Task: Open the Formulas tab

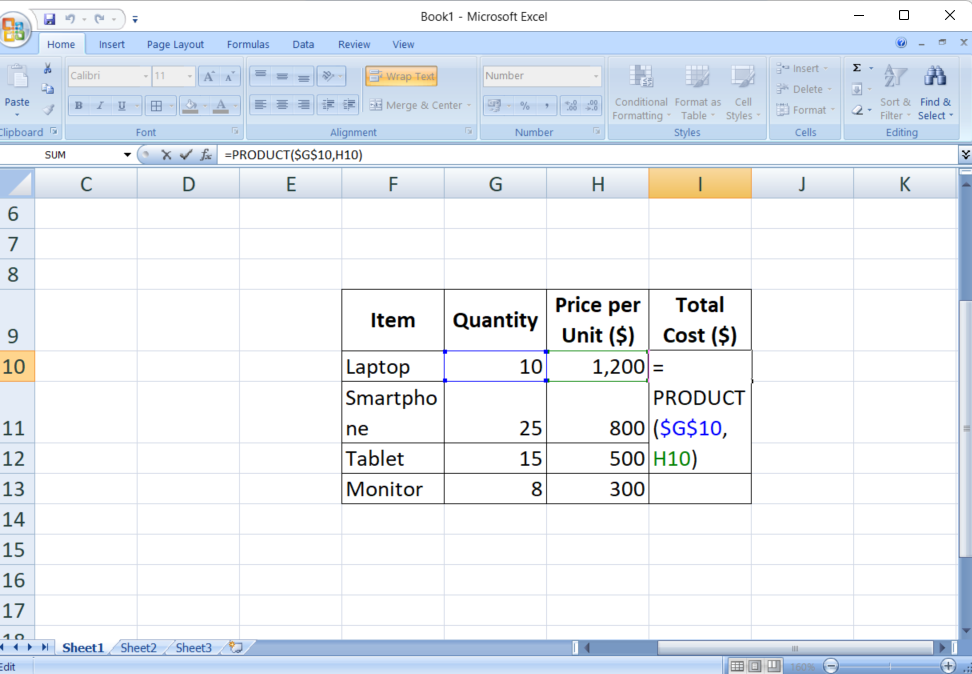Action: (x=248, y=45)
